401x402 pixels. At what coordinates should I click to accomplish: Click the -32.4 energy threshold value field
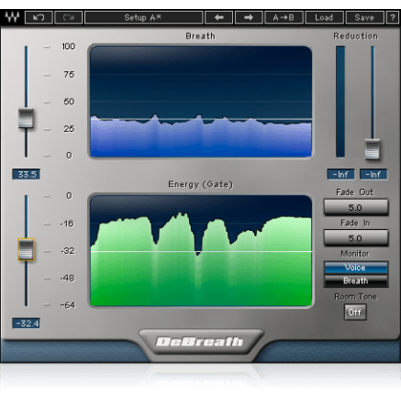tap(26, 323)
